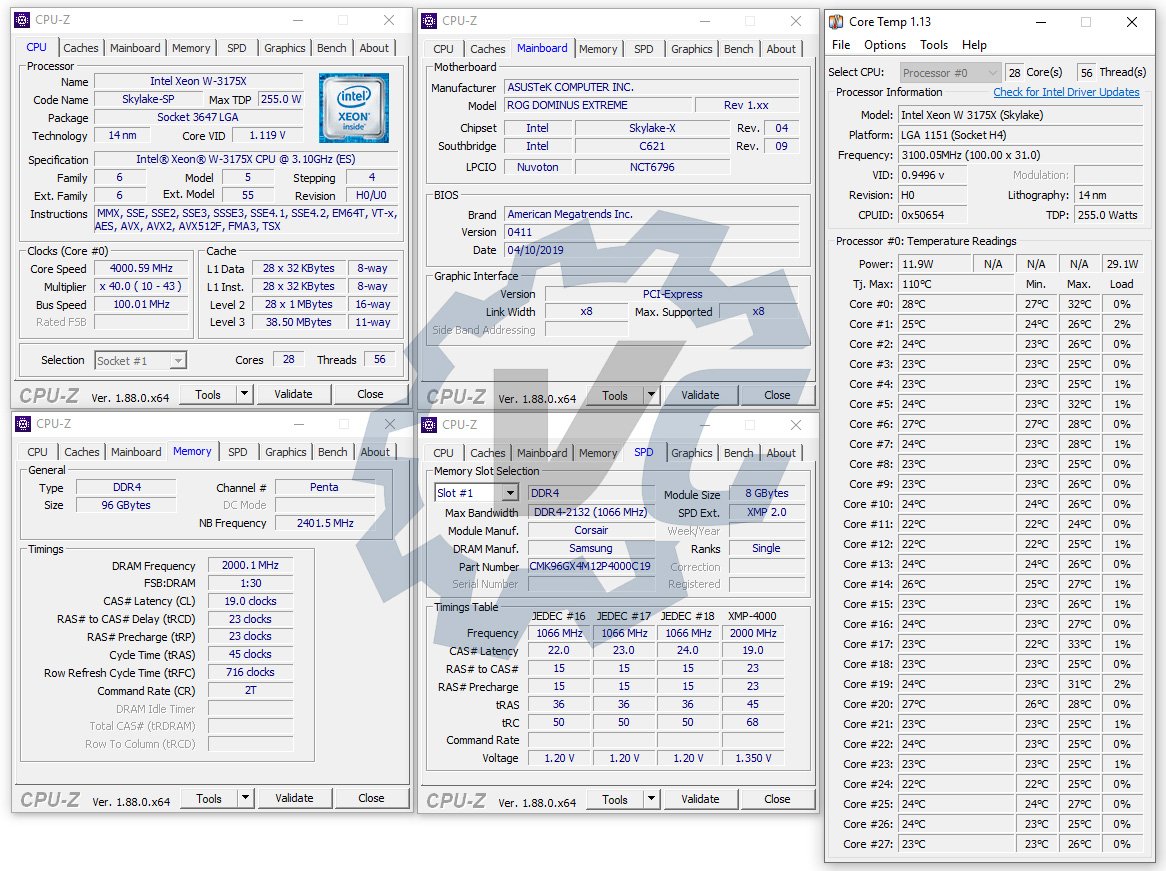Click Validate button in the Mainboard window
Image resolution: width=1166 pixels, height=871 pixels.
700,395
